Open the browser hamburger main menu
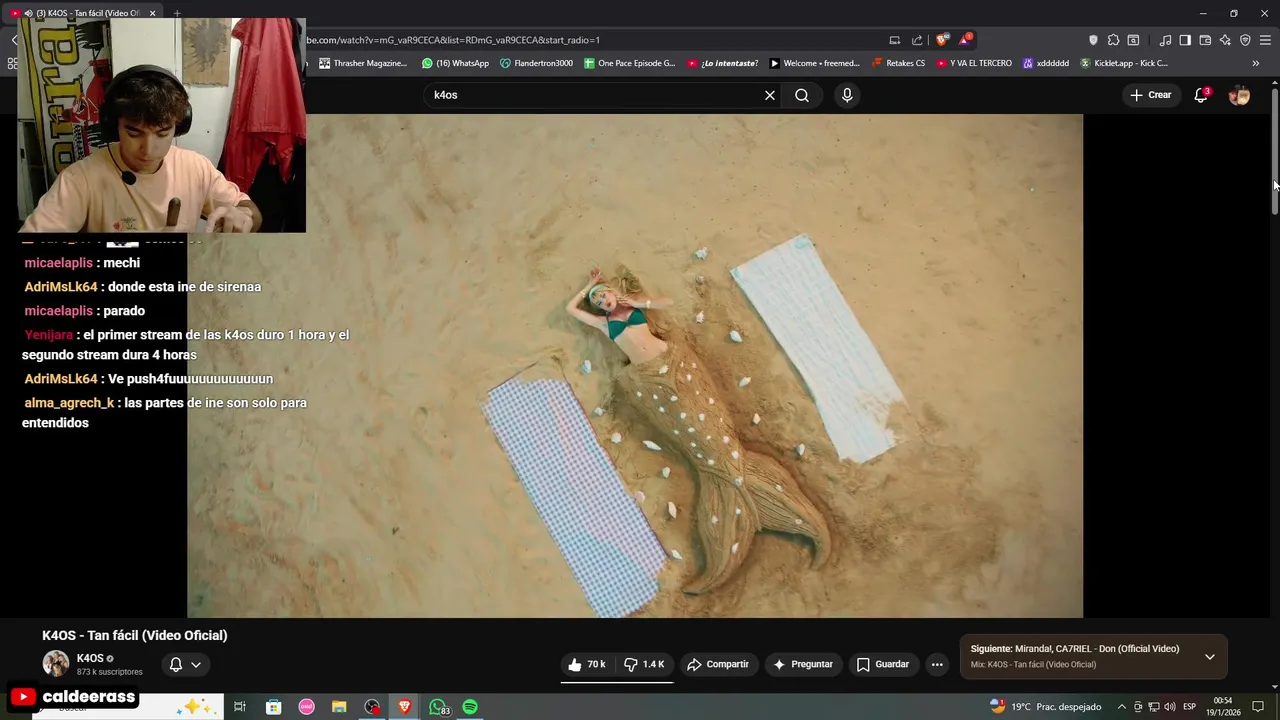 pos(1265,40)
